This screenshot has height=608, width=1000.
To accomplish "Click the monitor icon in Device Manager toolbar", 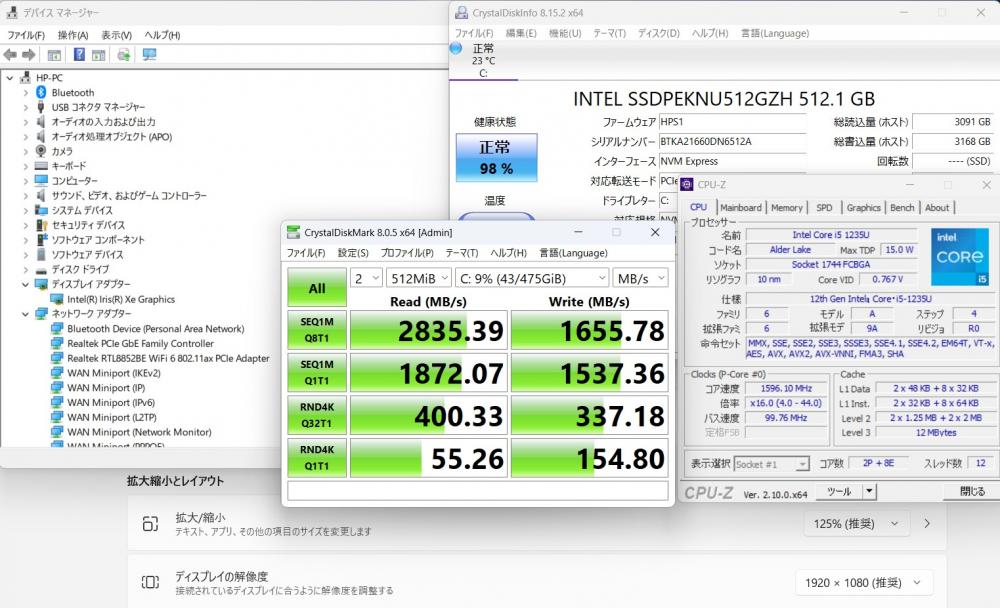I will click(149, 55).
